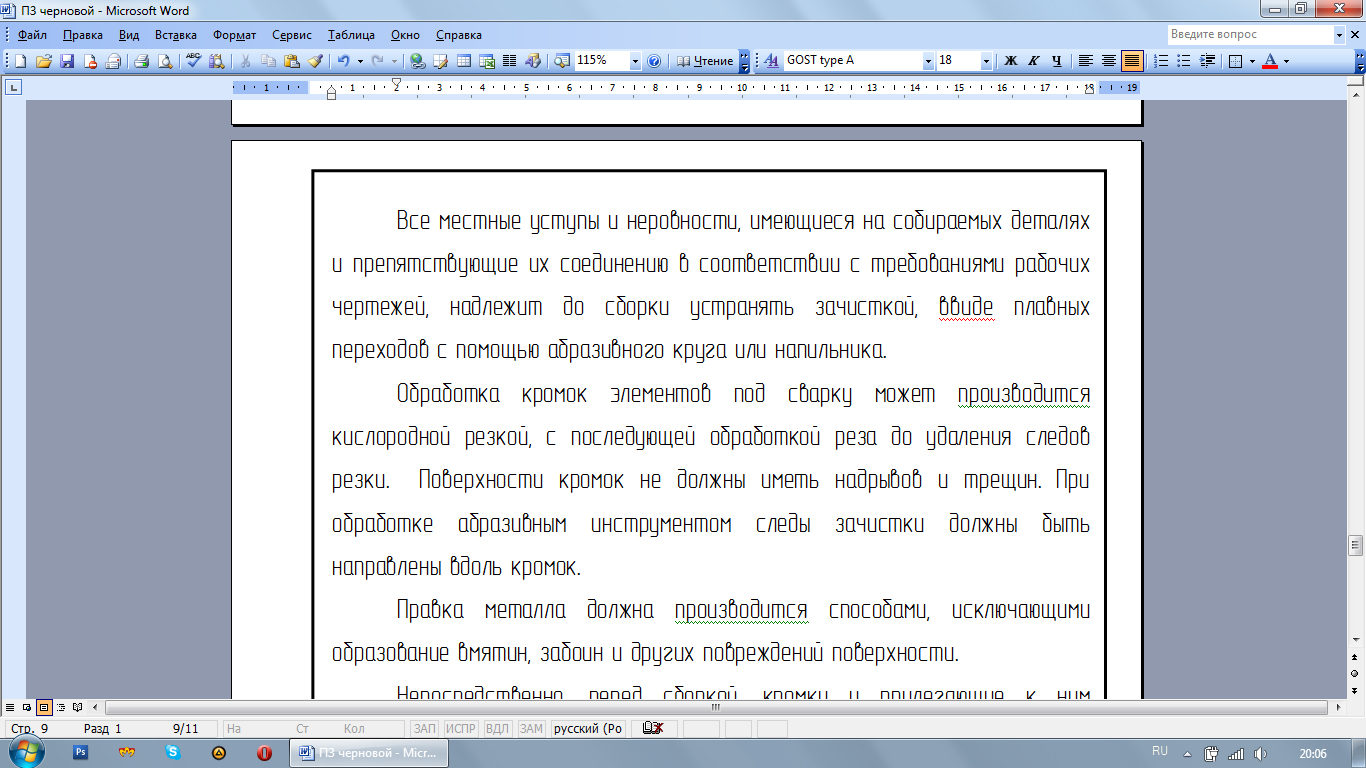
Task: Open the Styles and Formatting pane icon
Action: click(771, 61)
